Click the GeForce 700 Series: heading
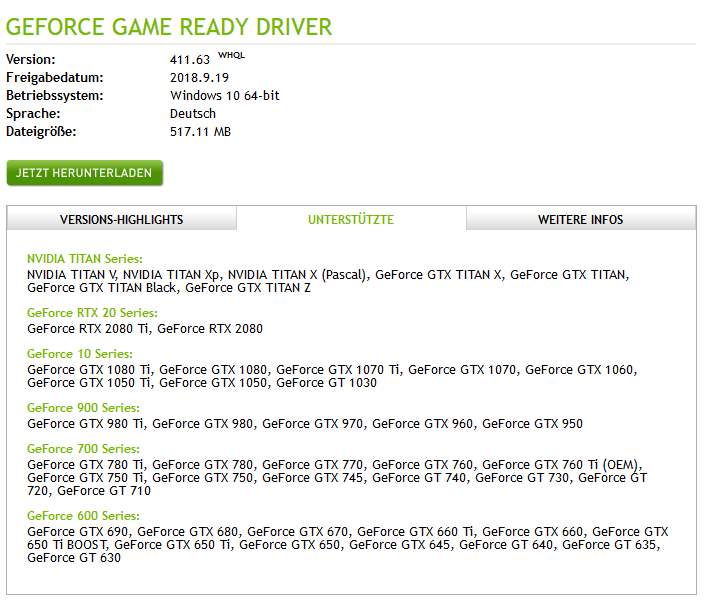The width and height of the screenshot is (717, 611). pyautogui.click(x=83, y=449)
